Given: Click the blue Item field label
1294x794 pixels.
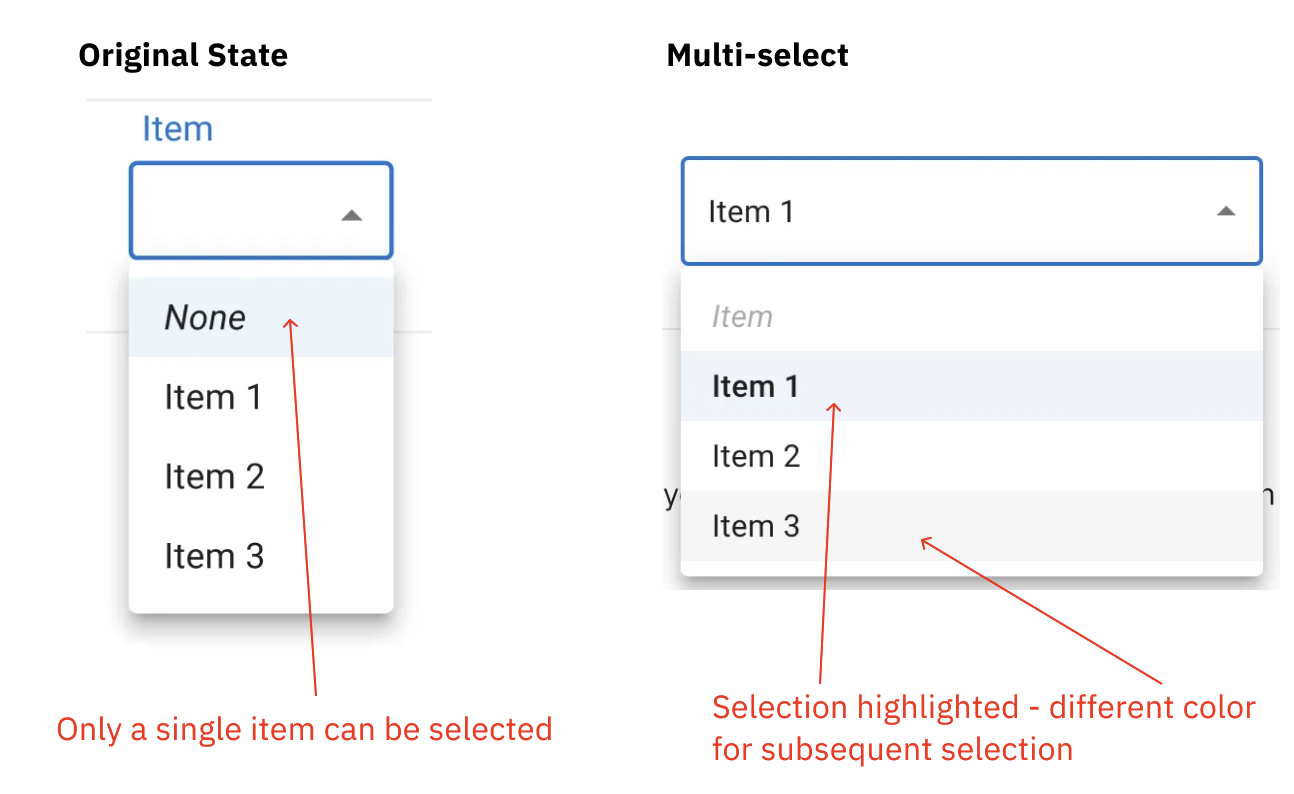Looking at the screenshot, I should (177, 129).
